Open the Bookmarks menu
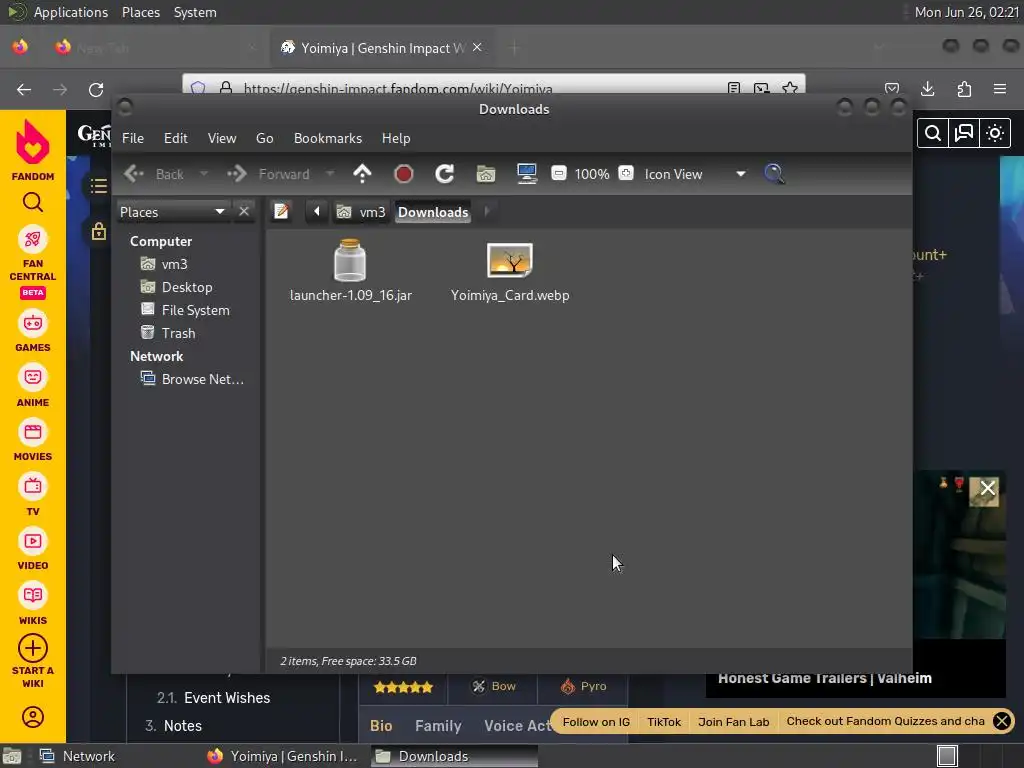Screen dimensions: 1024x768 (328, 138)
